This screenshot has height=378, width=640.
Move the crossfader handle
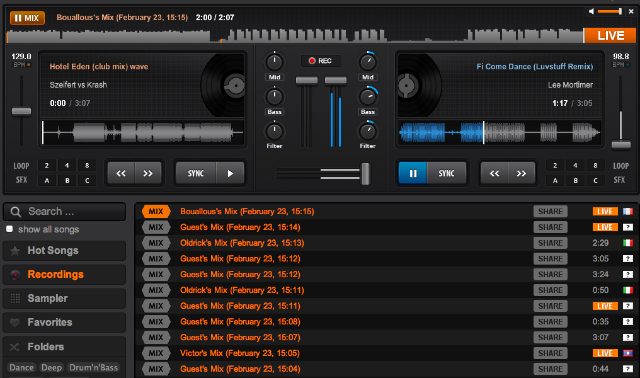365,173
